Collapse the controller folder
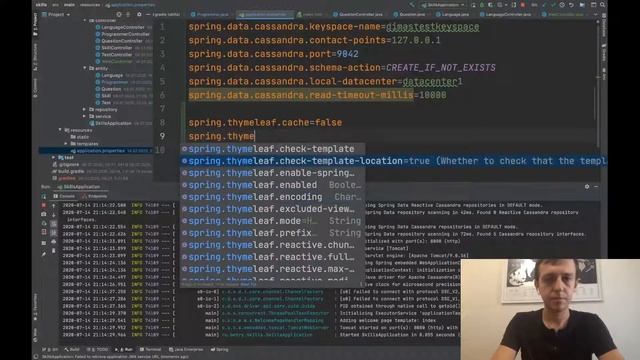Image resolution: width=640 pixels, height=360 pixels. (x=84, y=20)
